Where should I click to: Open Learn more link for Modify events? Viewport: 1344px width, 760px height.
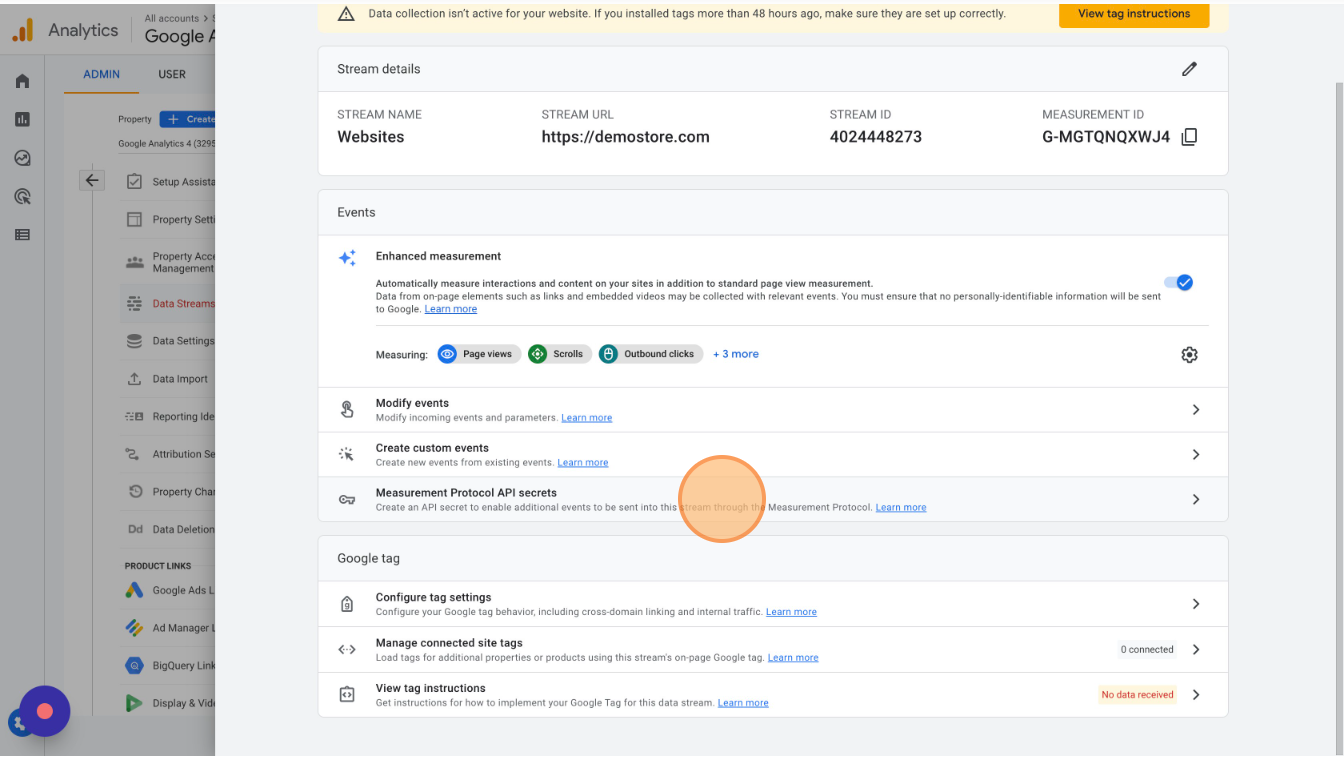pos(587,418)
